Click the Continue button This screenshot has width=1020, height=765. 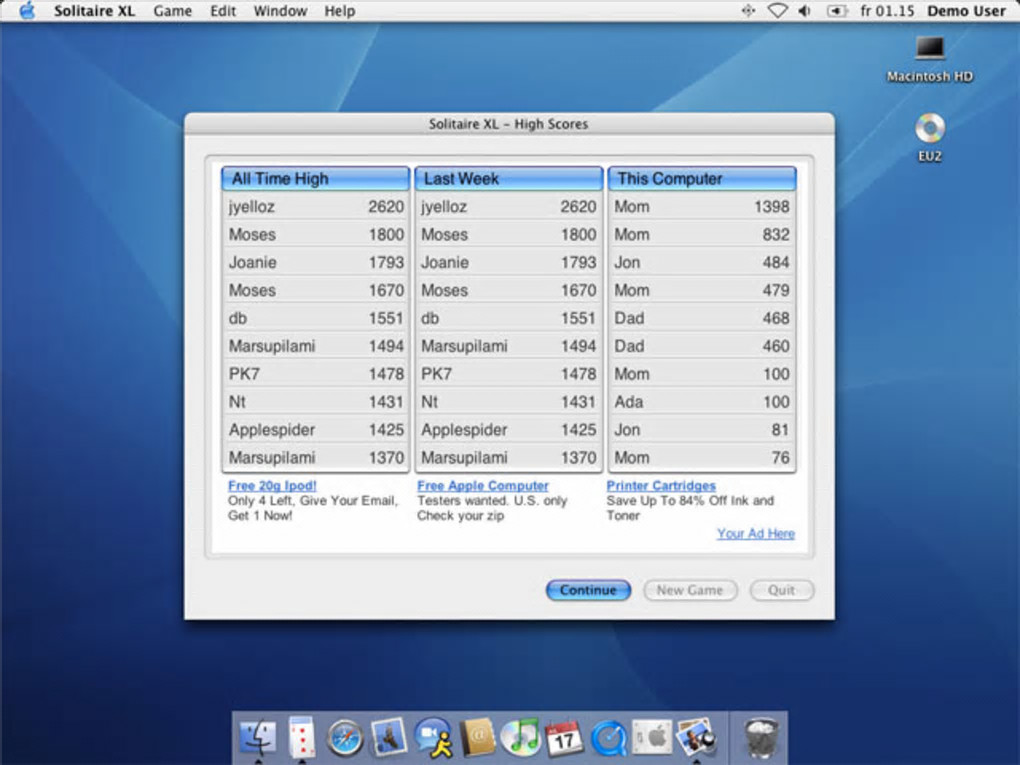pyautogui.click(x=588, y=590)
